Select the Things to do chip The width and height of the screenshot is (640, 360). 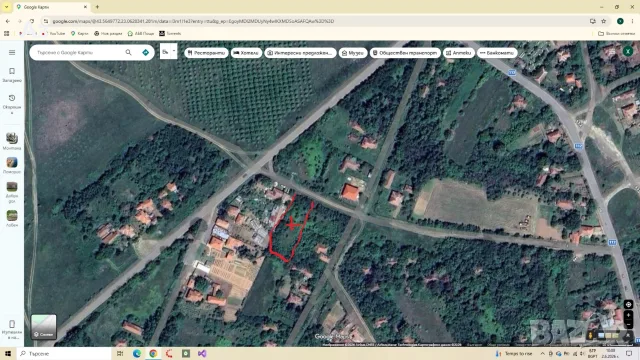point(300,53)
